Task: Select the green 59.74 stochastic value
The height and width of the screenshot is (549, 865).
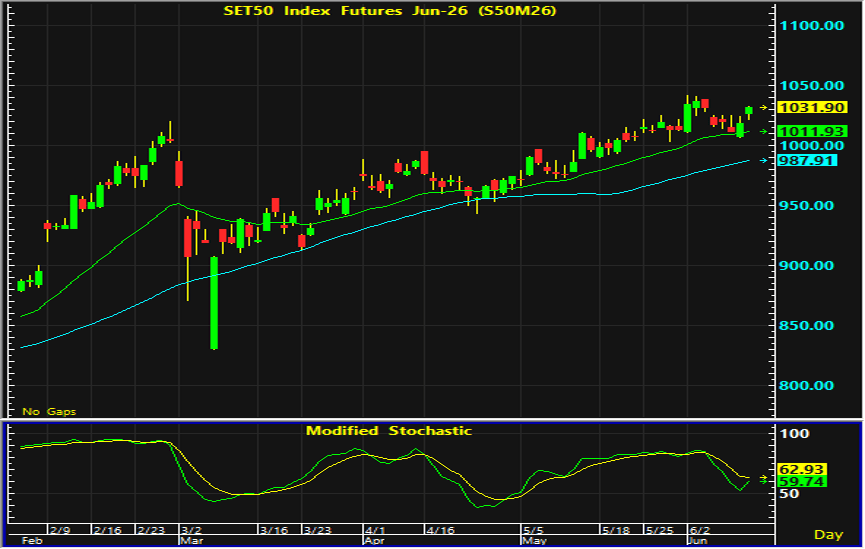Action: tap(802, 482)
